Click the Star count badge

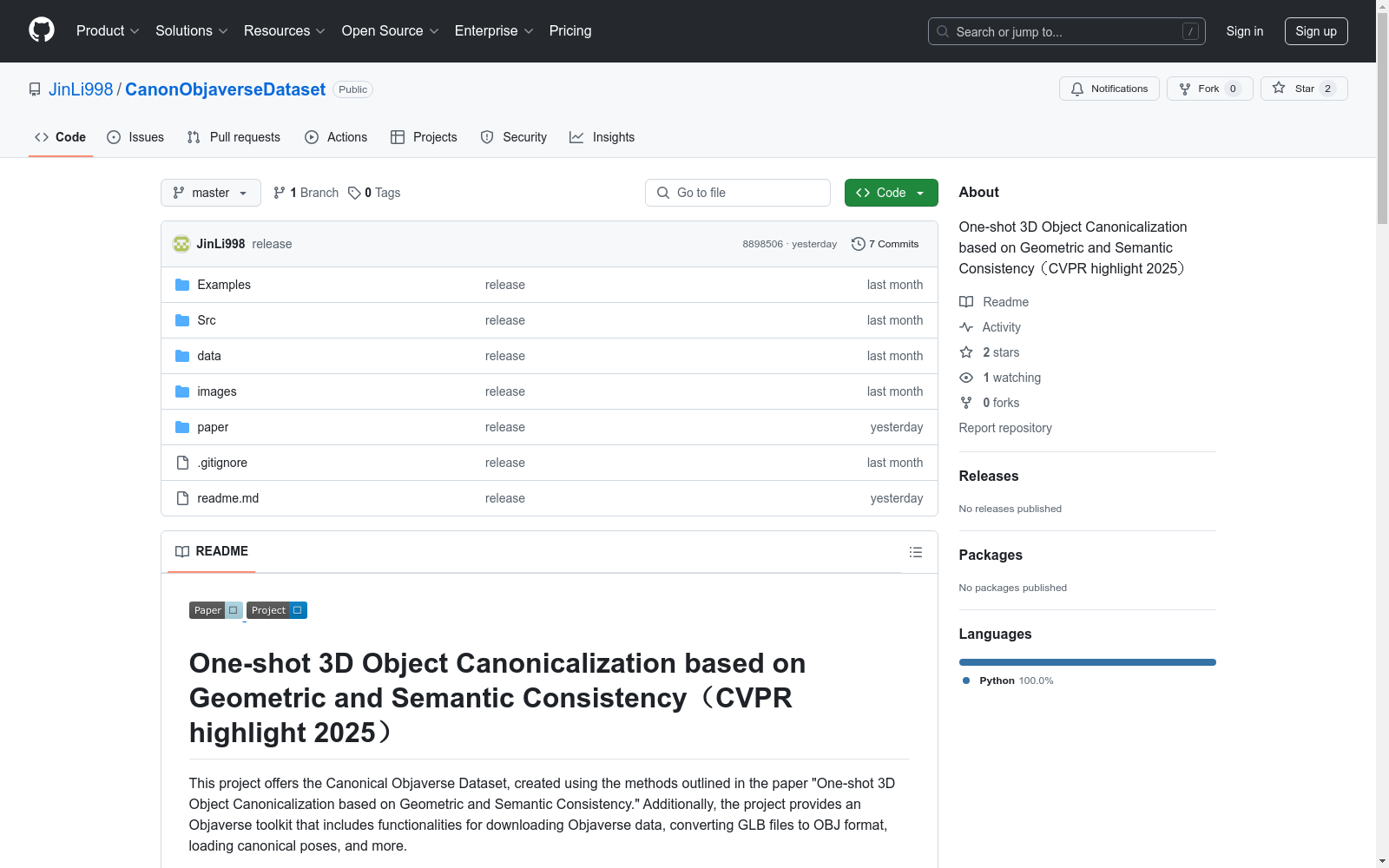tap(1327, 89)
